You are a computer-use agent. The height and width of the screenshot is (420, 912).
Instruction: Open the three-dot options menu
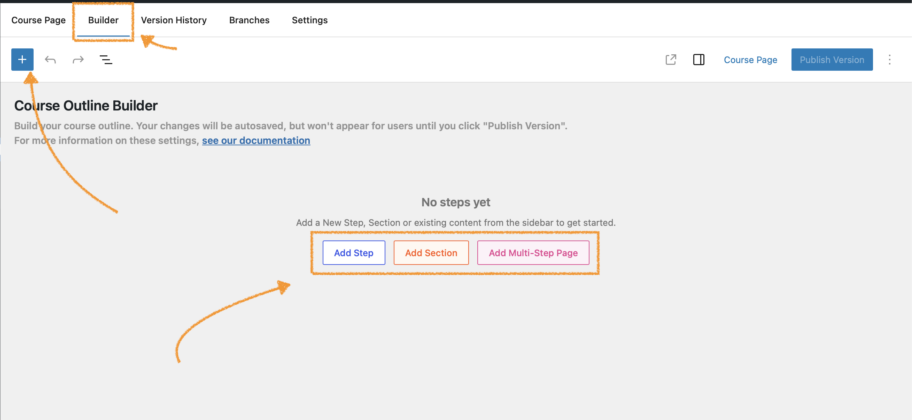click(x=889, y=59)
